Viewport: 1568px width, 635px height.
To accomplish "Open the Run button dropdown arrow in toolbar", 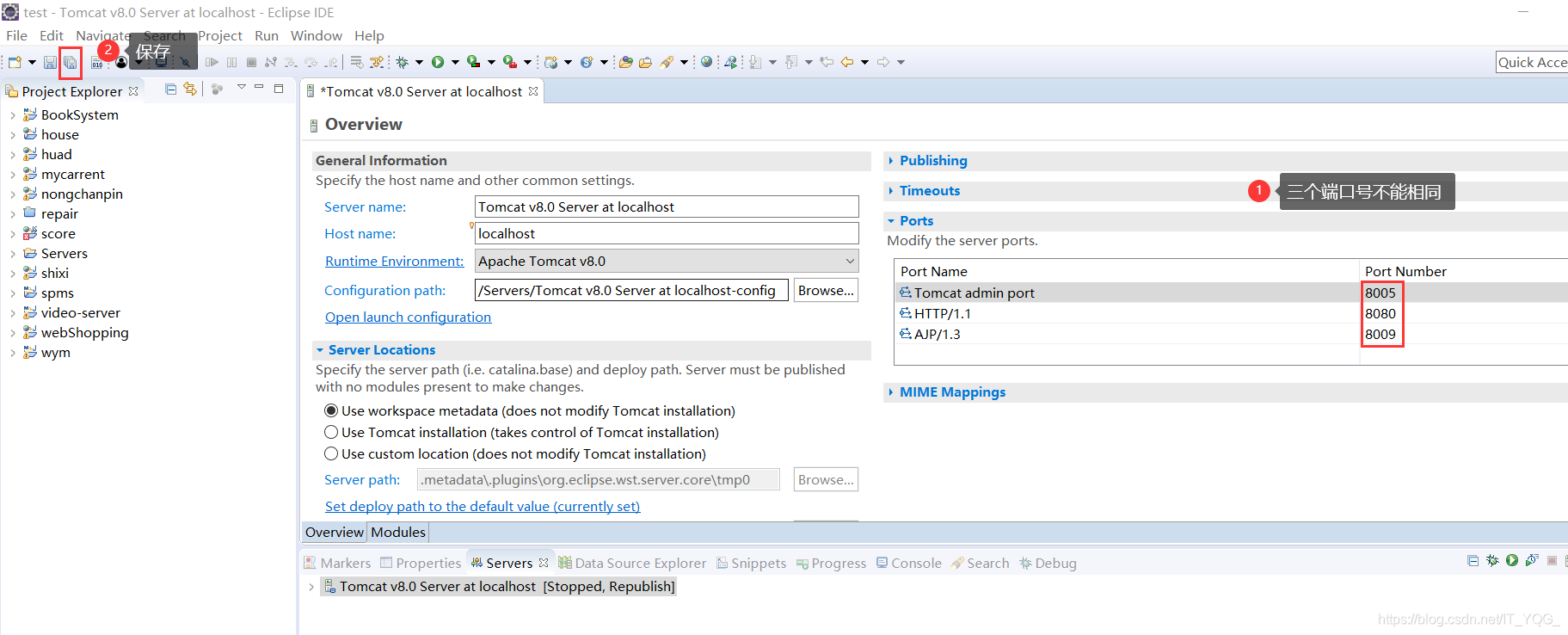I will point(455,62).
